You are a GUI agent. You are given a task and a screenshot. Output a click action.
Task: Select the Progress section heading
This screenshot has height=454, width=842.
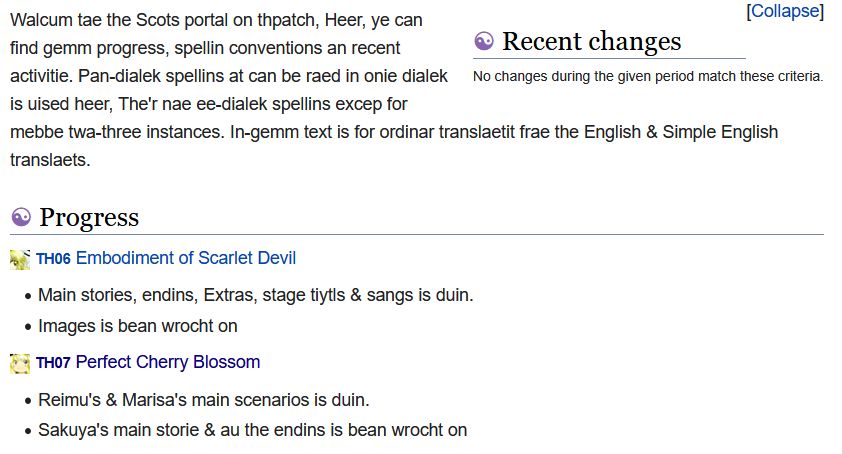coord(89,217)
